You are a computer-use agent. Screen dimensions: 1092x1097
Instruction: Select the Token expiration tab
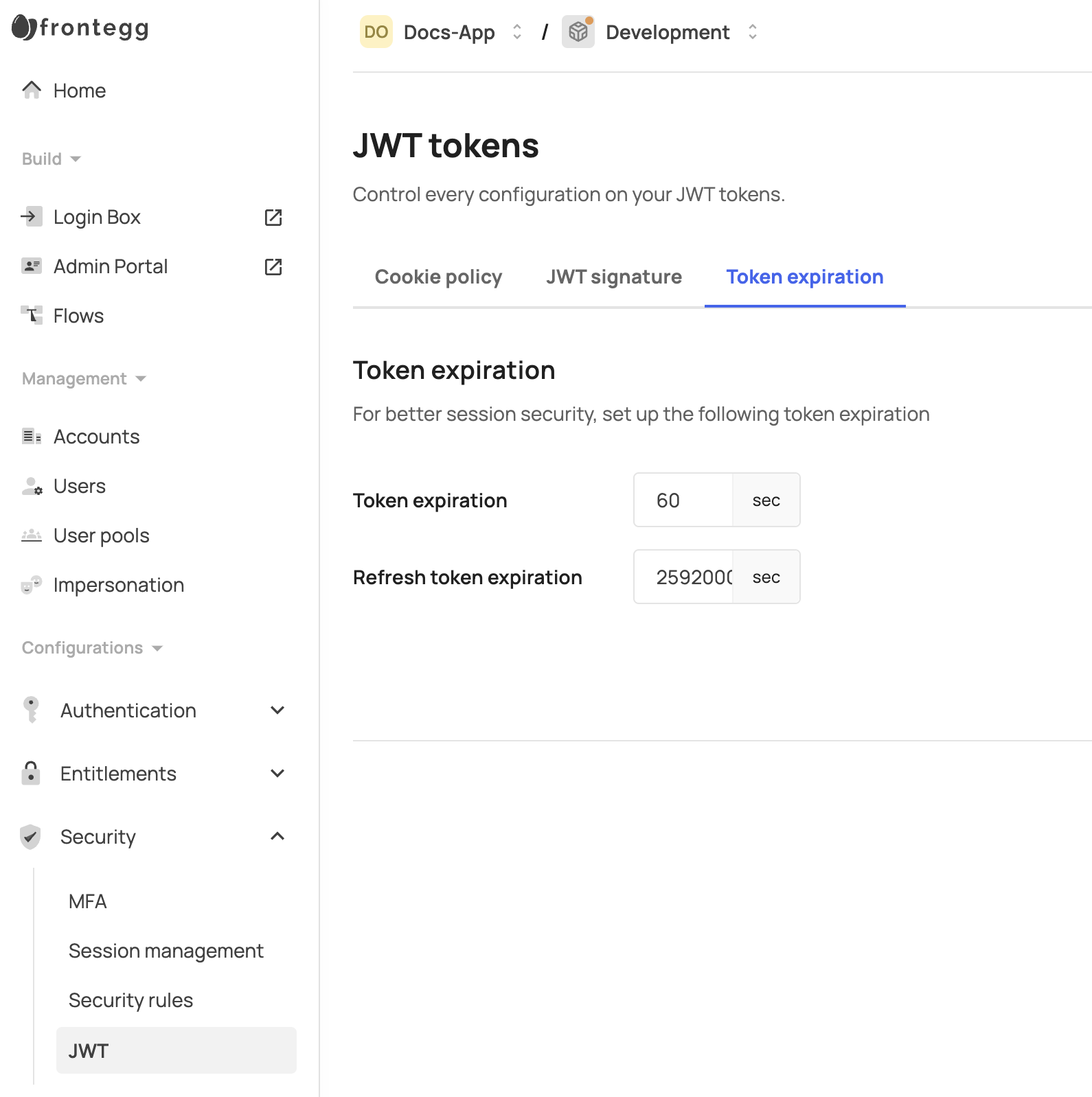(x=805, y=277)
